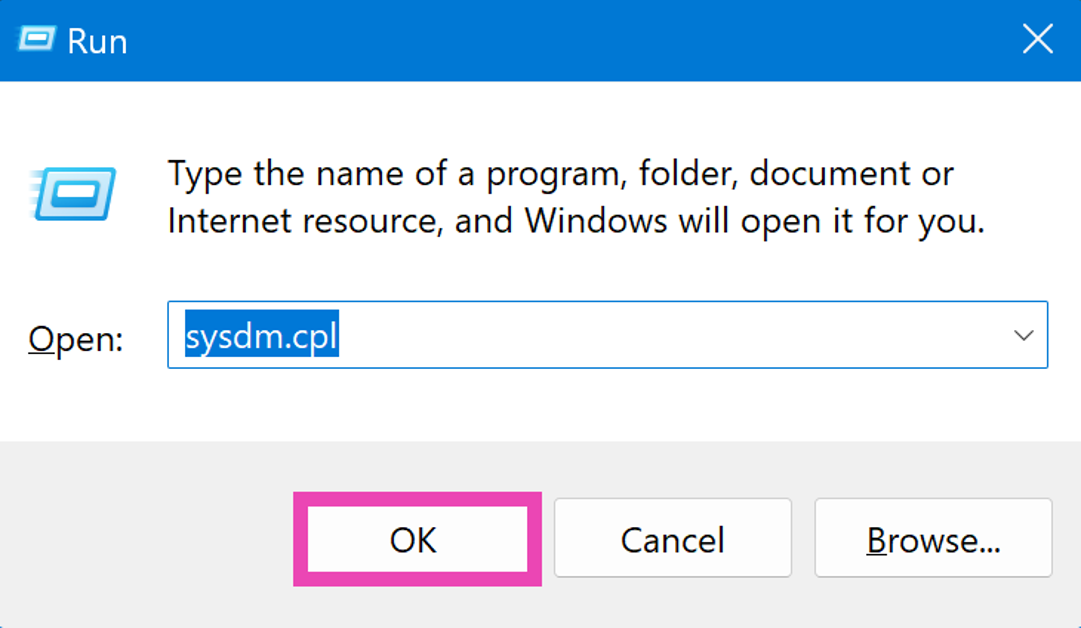Viewport: 1081px width, 628px height.
Task: Click the small Run icon in the title bar
Action: click(x=35, y=41)
